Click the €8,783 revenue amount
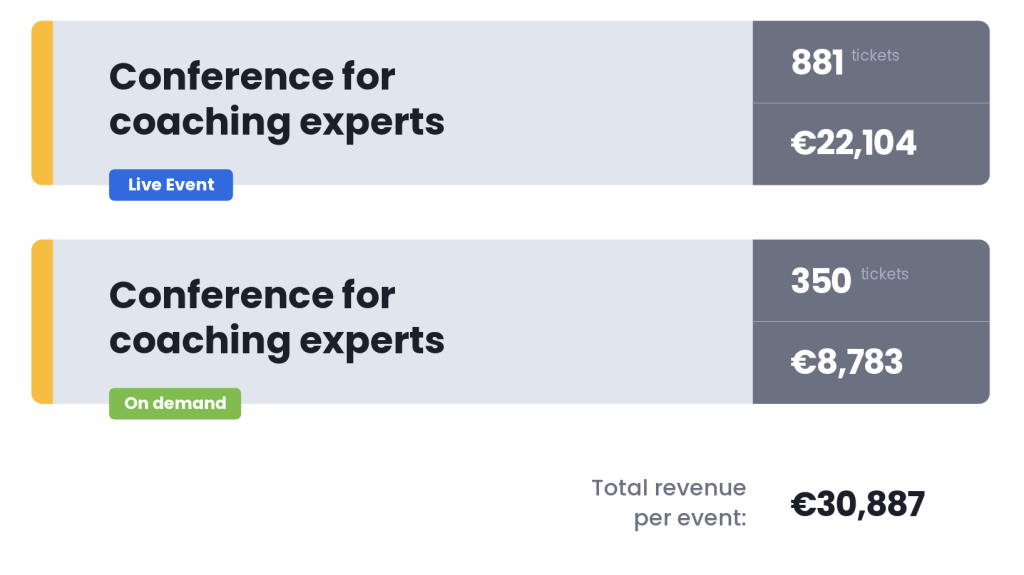The height and width of the screenshot is (575, 1024). [x=847, y=362]
